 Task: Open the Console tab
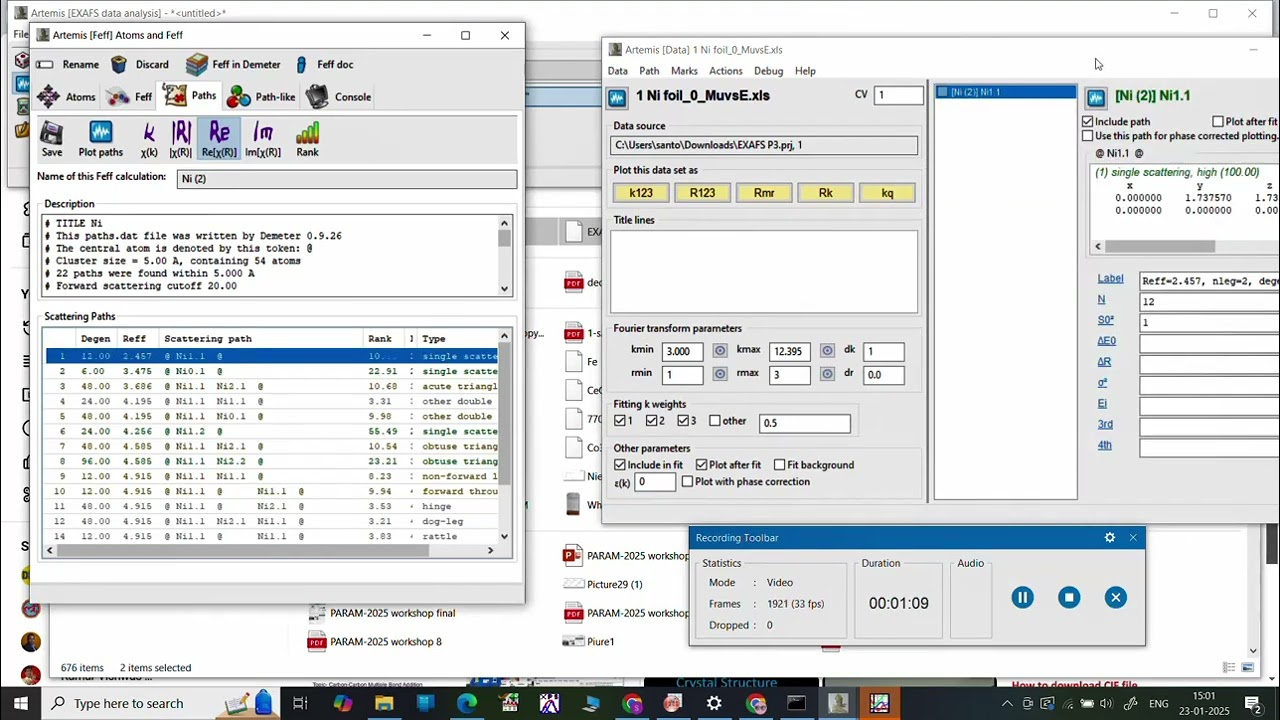point(339,97)
